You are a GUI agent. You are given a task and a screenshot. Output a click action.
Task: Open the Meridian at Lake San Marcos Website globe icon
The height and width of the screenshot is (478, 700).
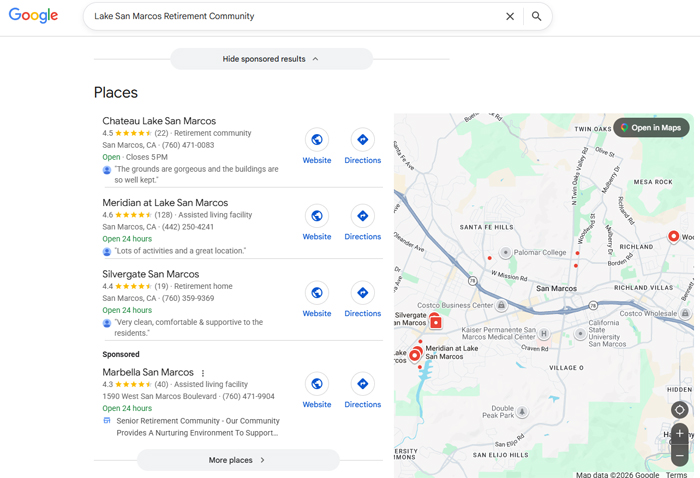(x=317, y=216)
